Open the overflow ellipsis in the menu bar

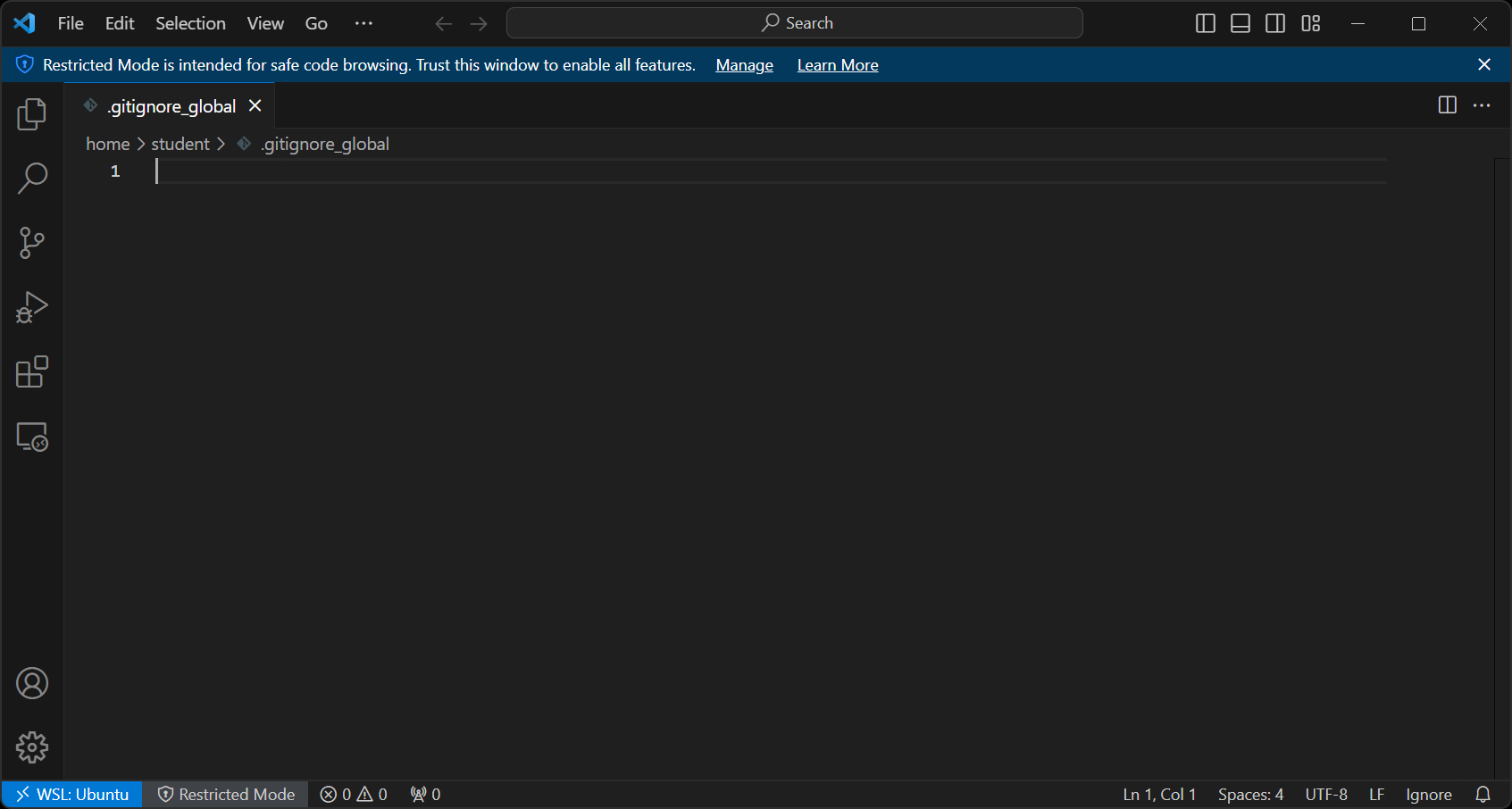pyautogui.click(x=363, y=23)
